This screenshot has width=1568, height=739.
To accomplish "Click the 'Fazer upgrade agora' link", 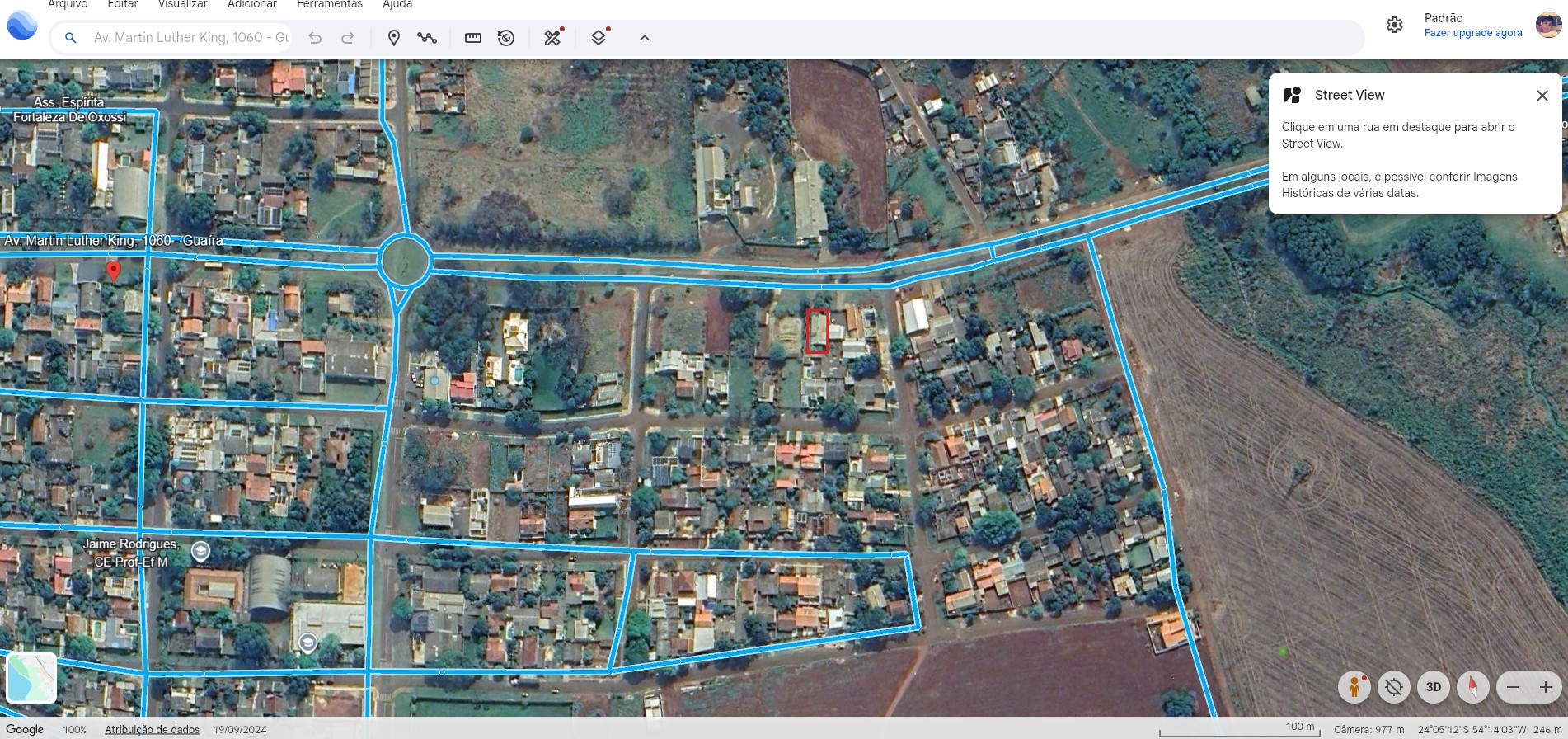I will coord(1472,33).
